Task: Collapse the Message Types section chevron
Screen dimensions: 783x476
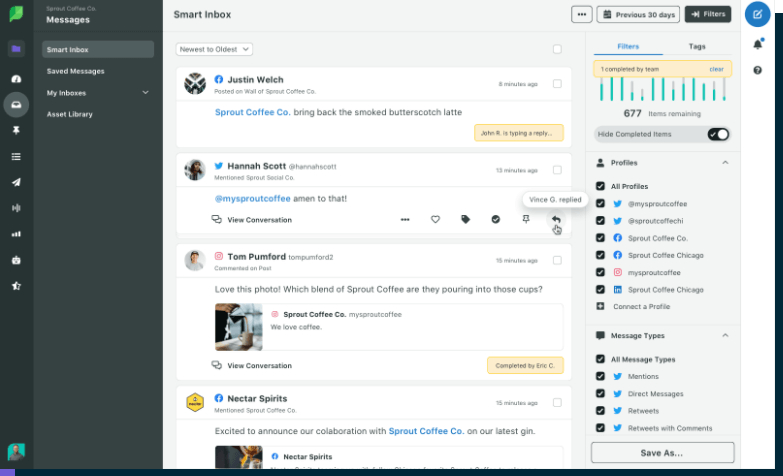Action: coord(725,336)
